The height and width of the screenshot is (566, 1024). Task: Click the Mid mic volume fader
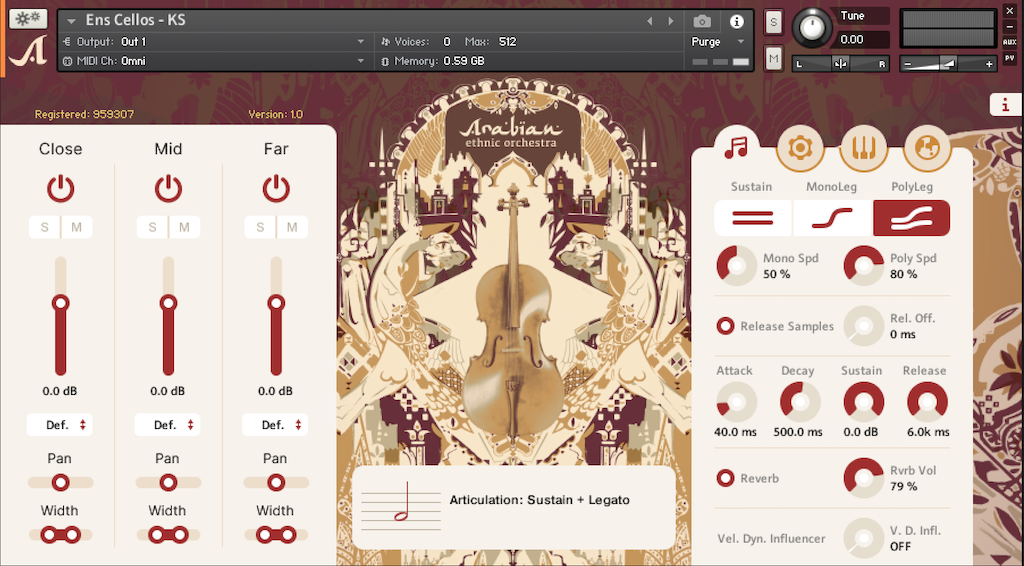click(x=168, y=303)
